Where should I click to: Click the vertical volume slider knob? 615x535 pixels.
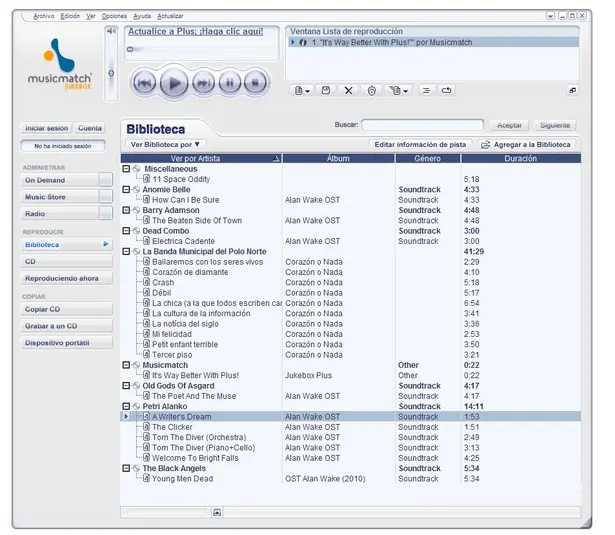coord(111,73)
